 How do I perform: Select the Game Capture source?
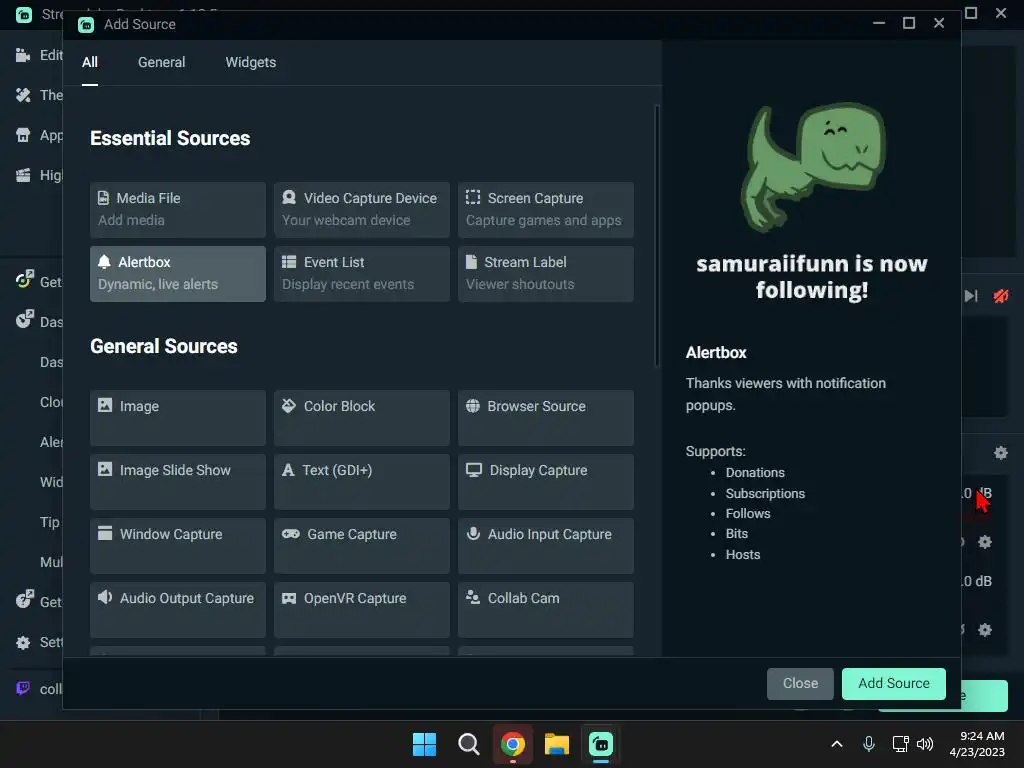[x=362, y=546]
